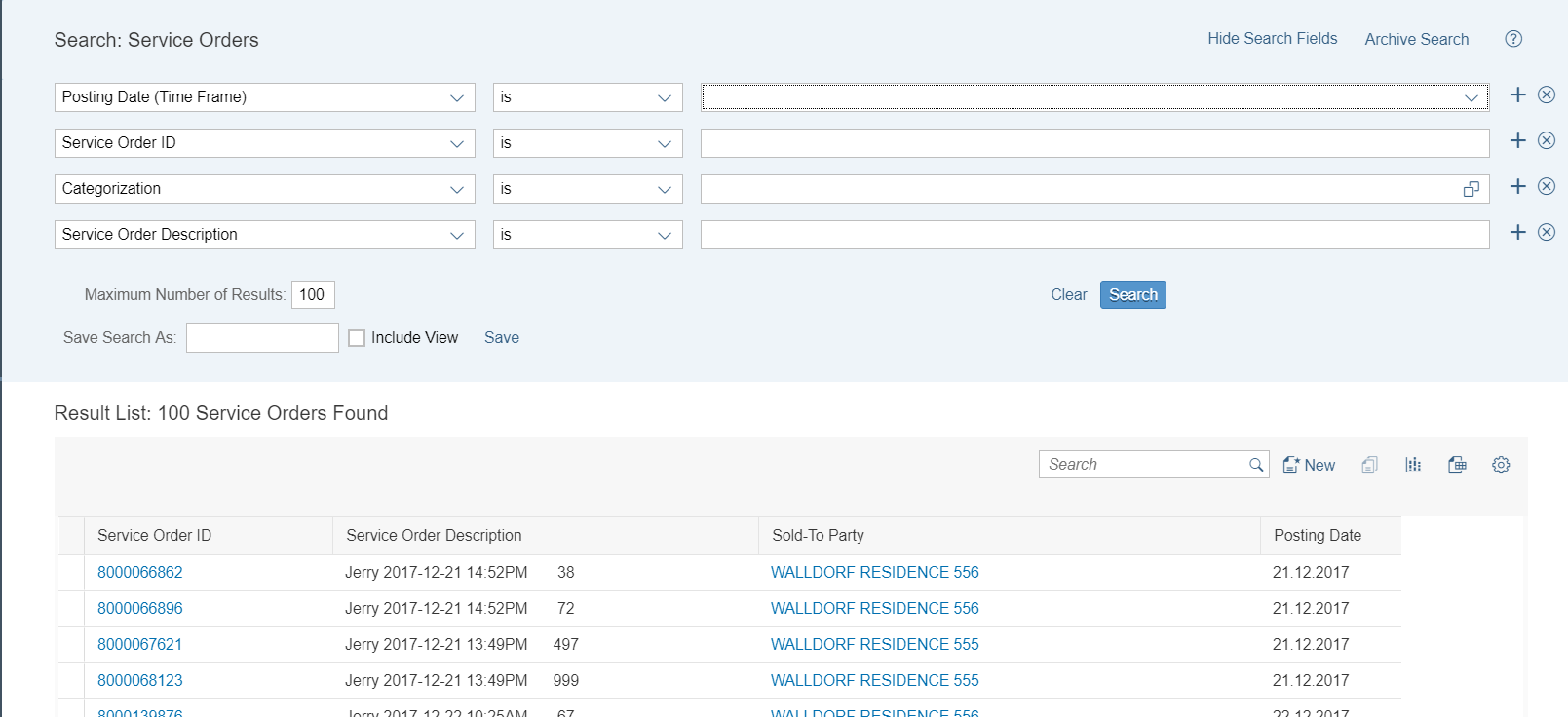Image resolution: width=1568 pixels, height=717 pixels.
Task: Add search row after Categorization criterion
Action: tap(1517, 186)
